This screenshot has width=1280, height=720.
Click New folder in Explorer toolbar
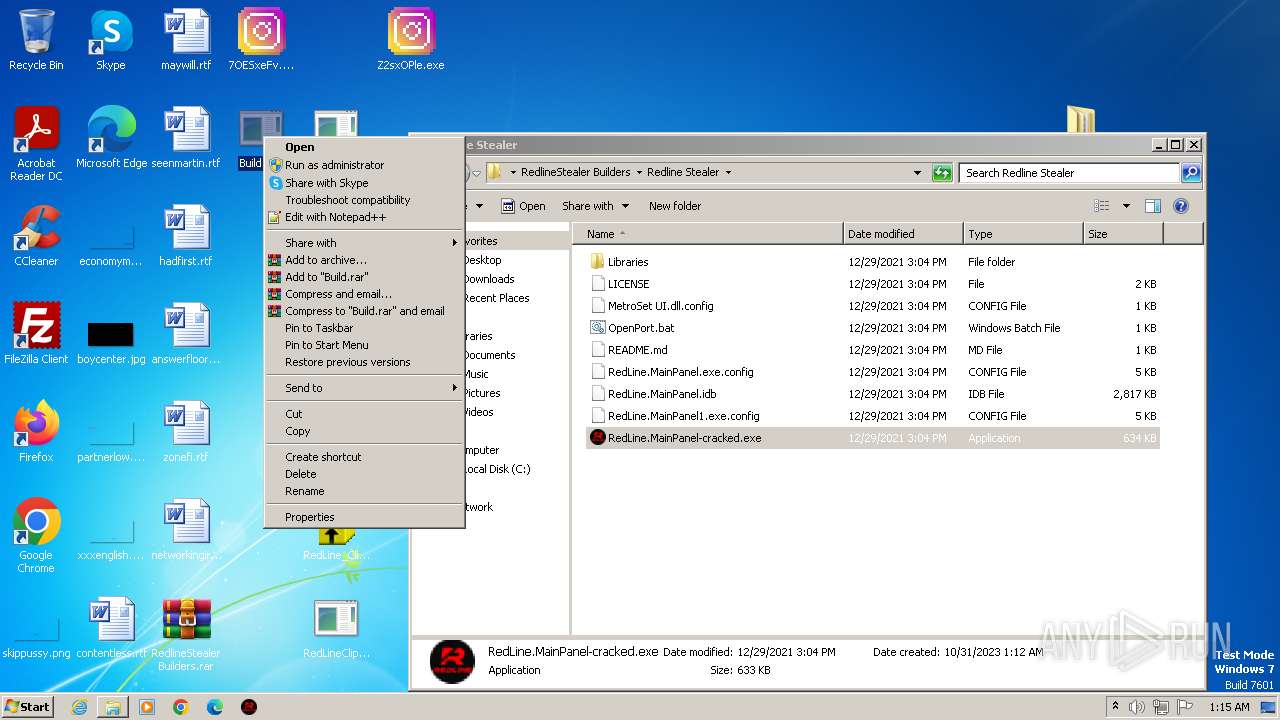coord(675,206)
